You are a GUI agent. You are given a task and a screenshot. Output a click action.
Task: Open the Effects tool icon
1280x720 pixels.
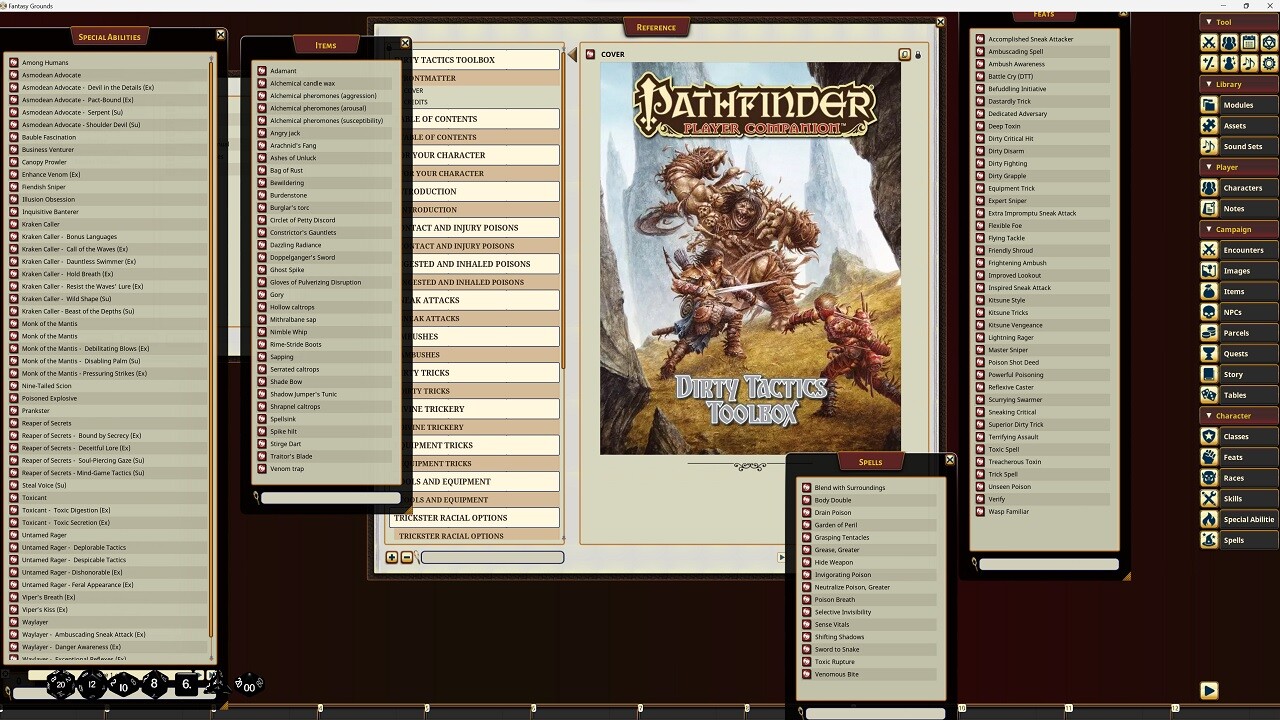coord(1229,62)
